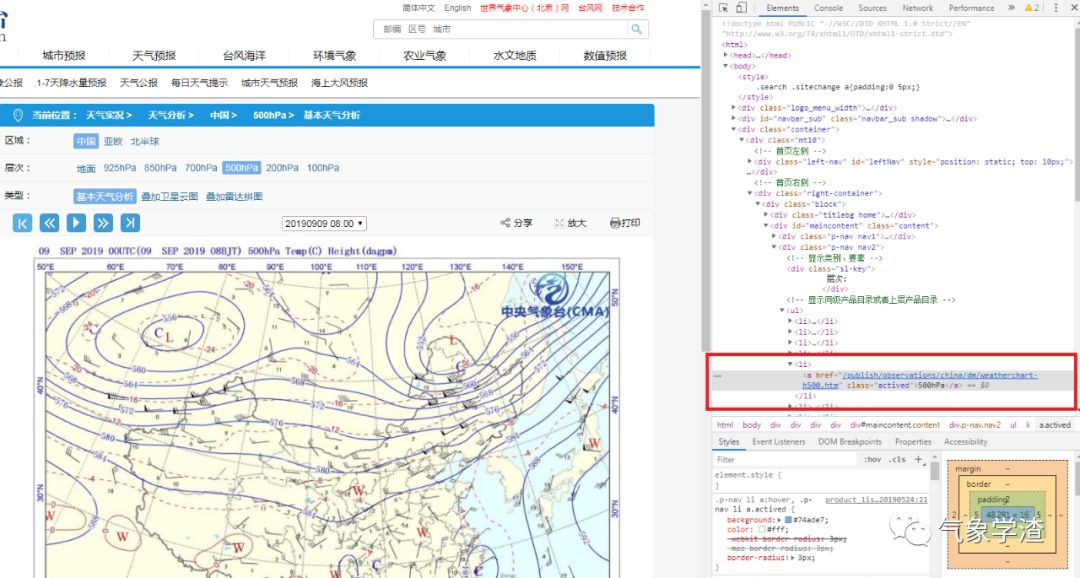Select the 850hPa level option

pyautogui.click(x=160, y=168)
